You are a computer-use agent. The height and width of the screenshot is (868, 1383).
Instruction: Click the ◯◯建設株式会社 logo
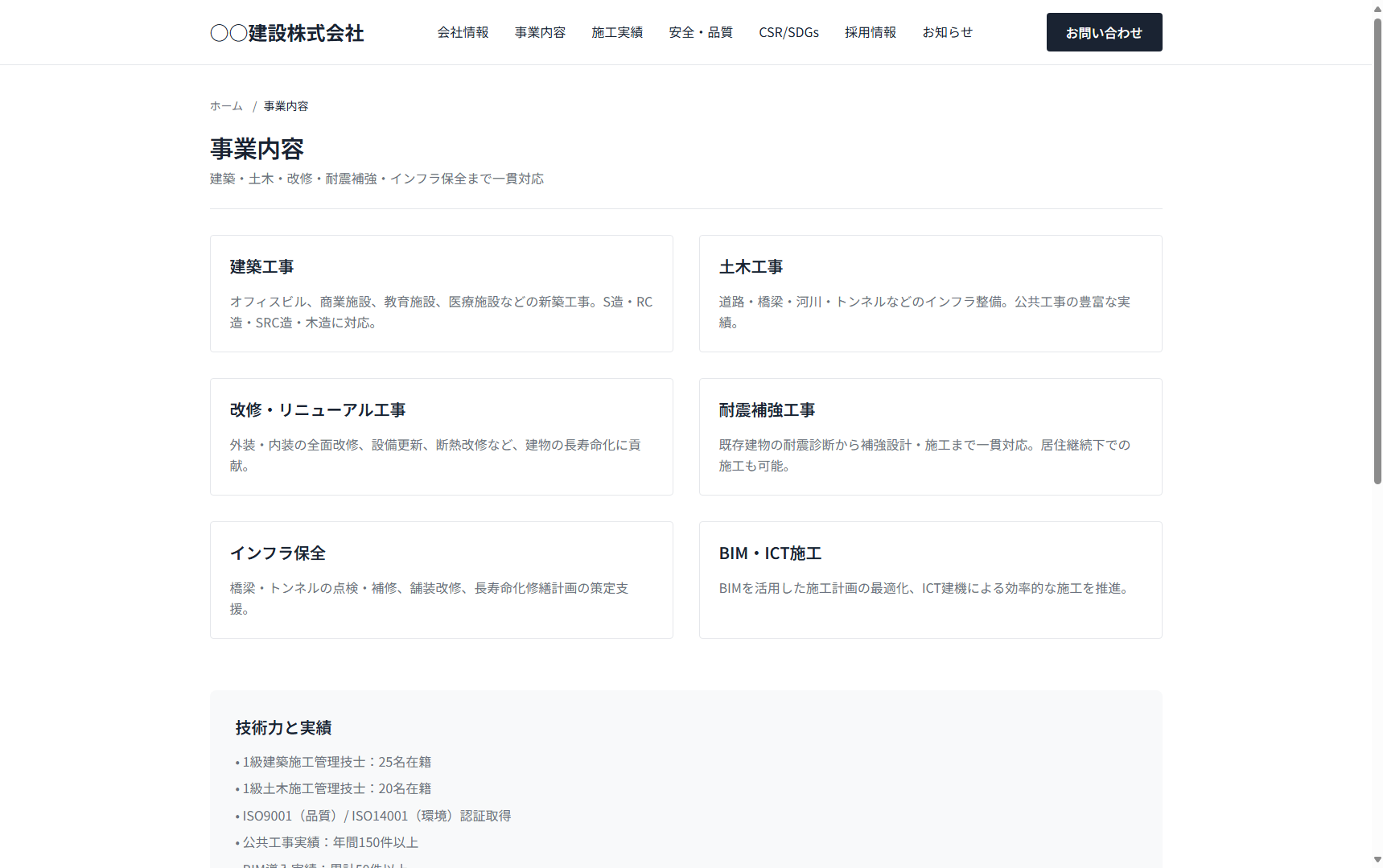(286, 33)
